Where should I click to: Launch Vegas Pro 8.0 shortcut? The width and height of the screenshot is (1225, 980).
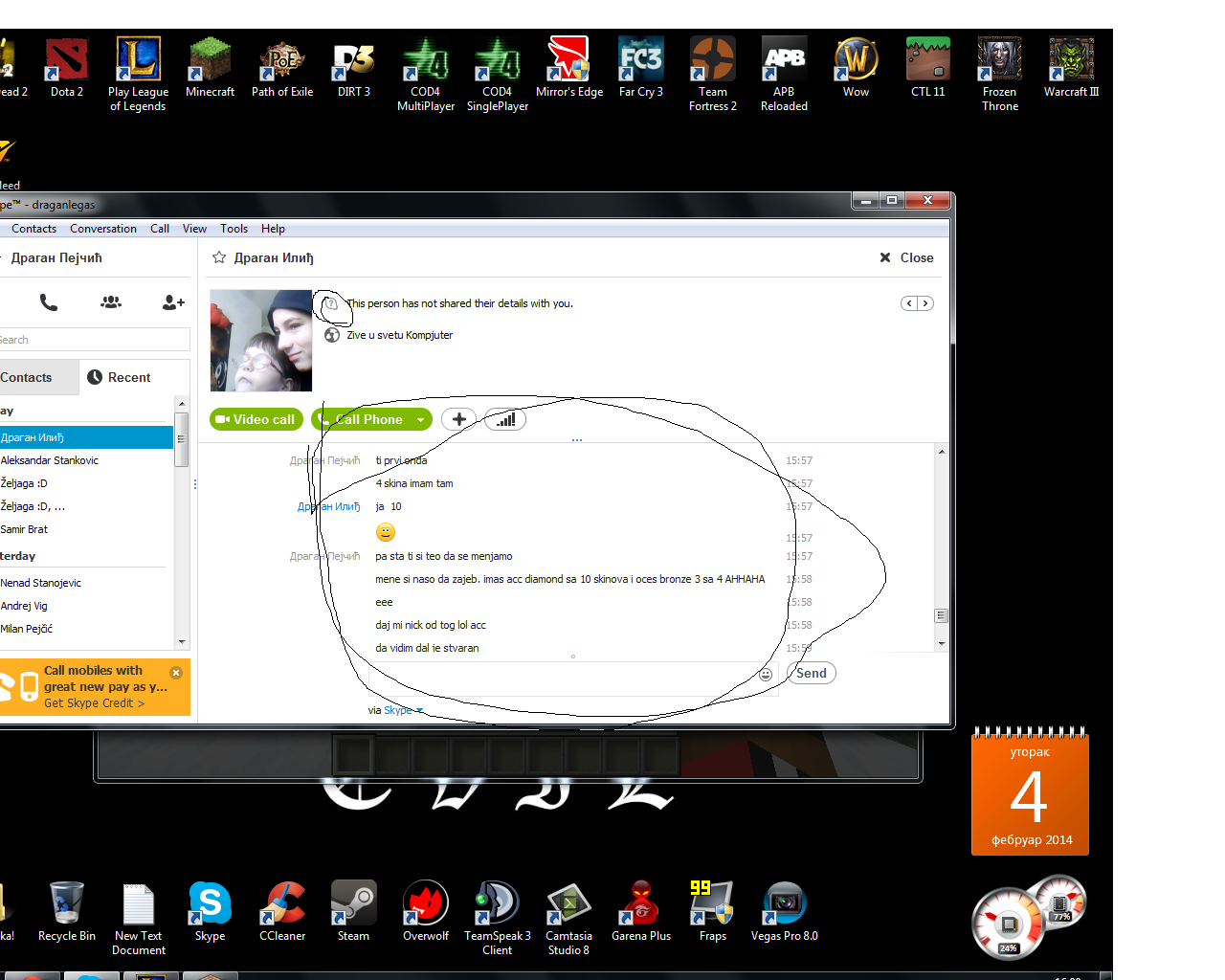(784, 911)
